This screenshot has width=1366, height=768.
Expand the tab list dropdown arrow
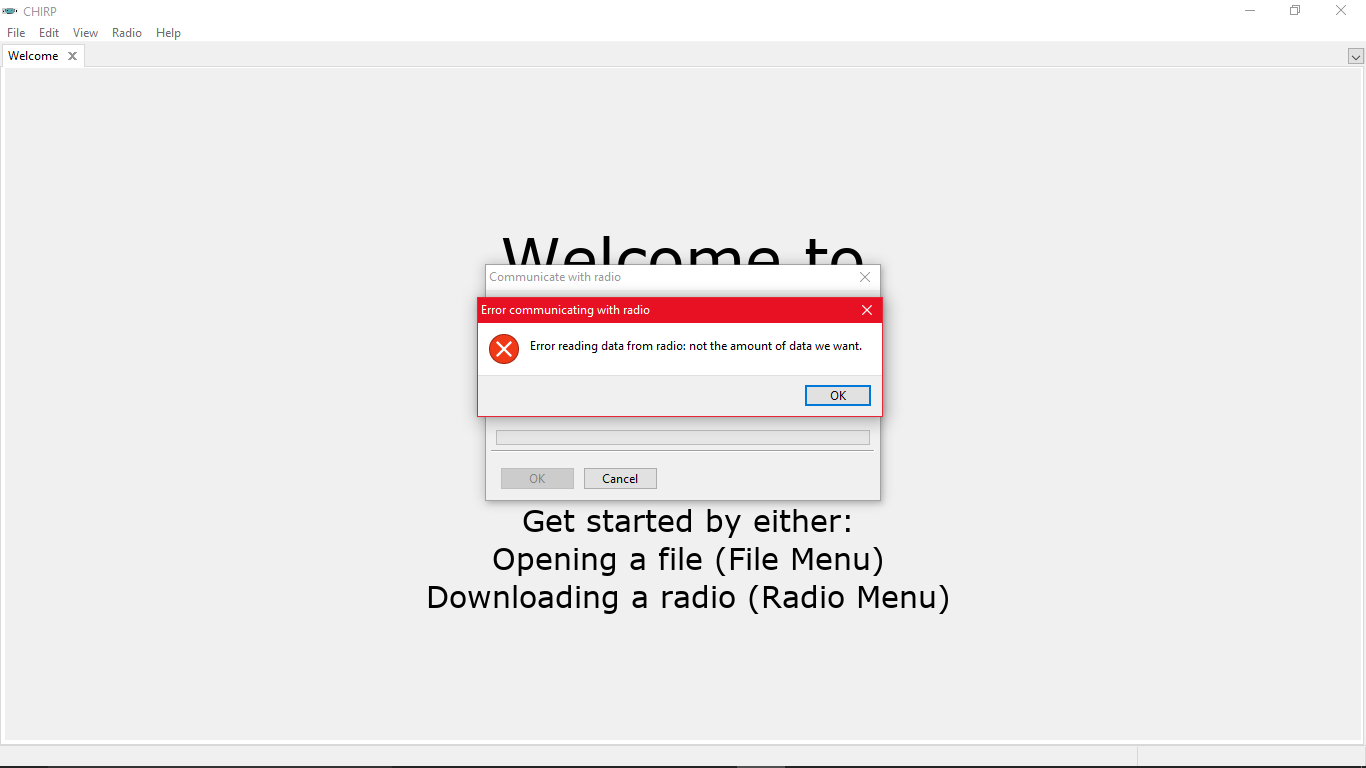pos(1355,57)
